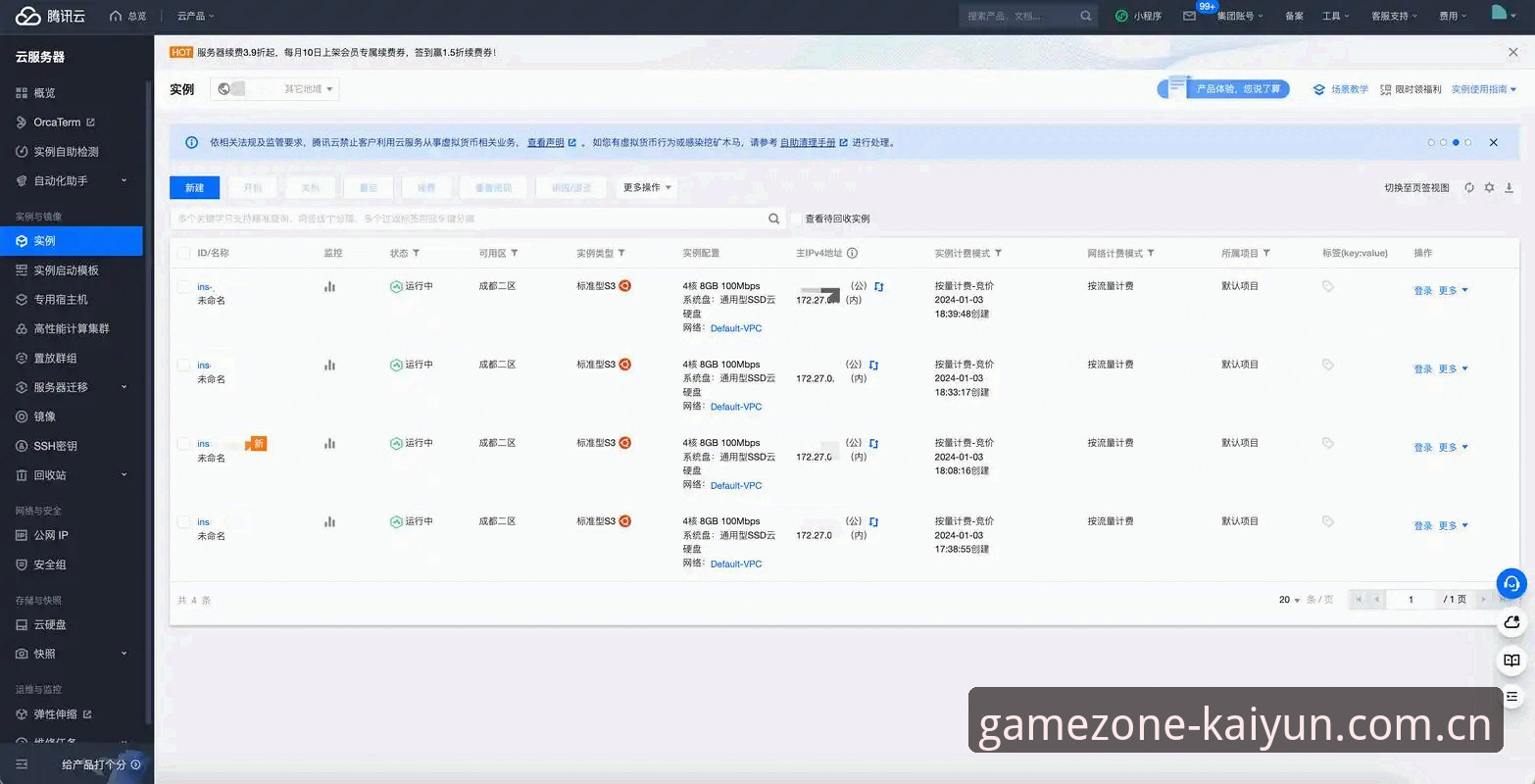Edit tag icon for 17:38:55 instance
The width and height of the screenshot is (1535, 784).
tap(1328, 521)
